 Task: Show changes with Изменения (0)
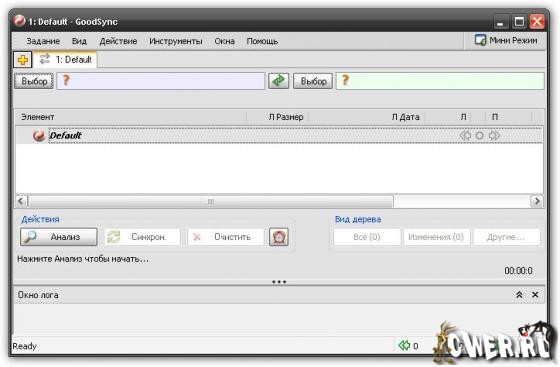click(436, 237)
